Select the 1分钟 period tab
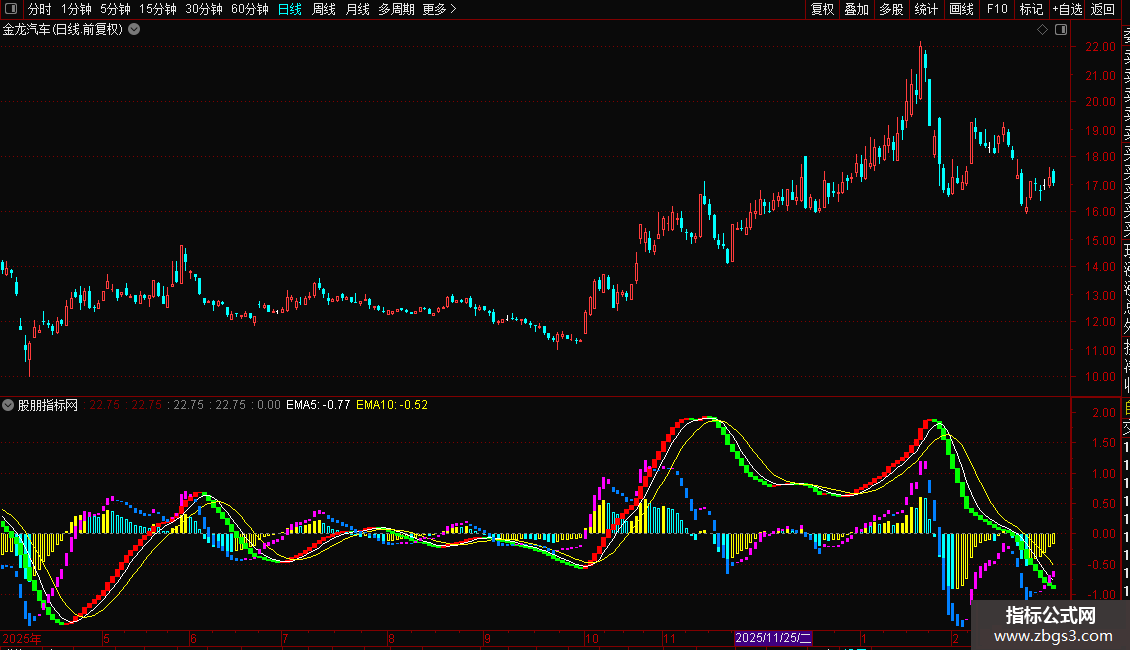The height and width of the screenshot is (650, 1130). click(76, 9)
